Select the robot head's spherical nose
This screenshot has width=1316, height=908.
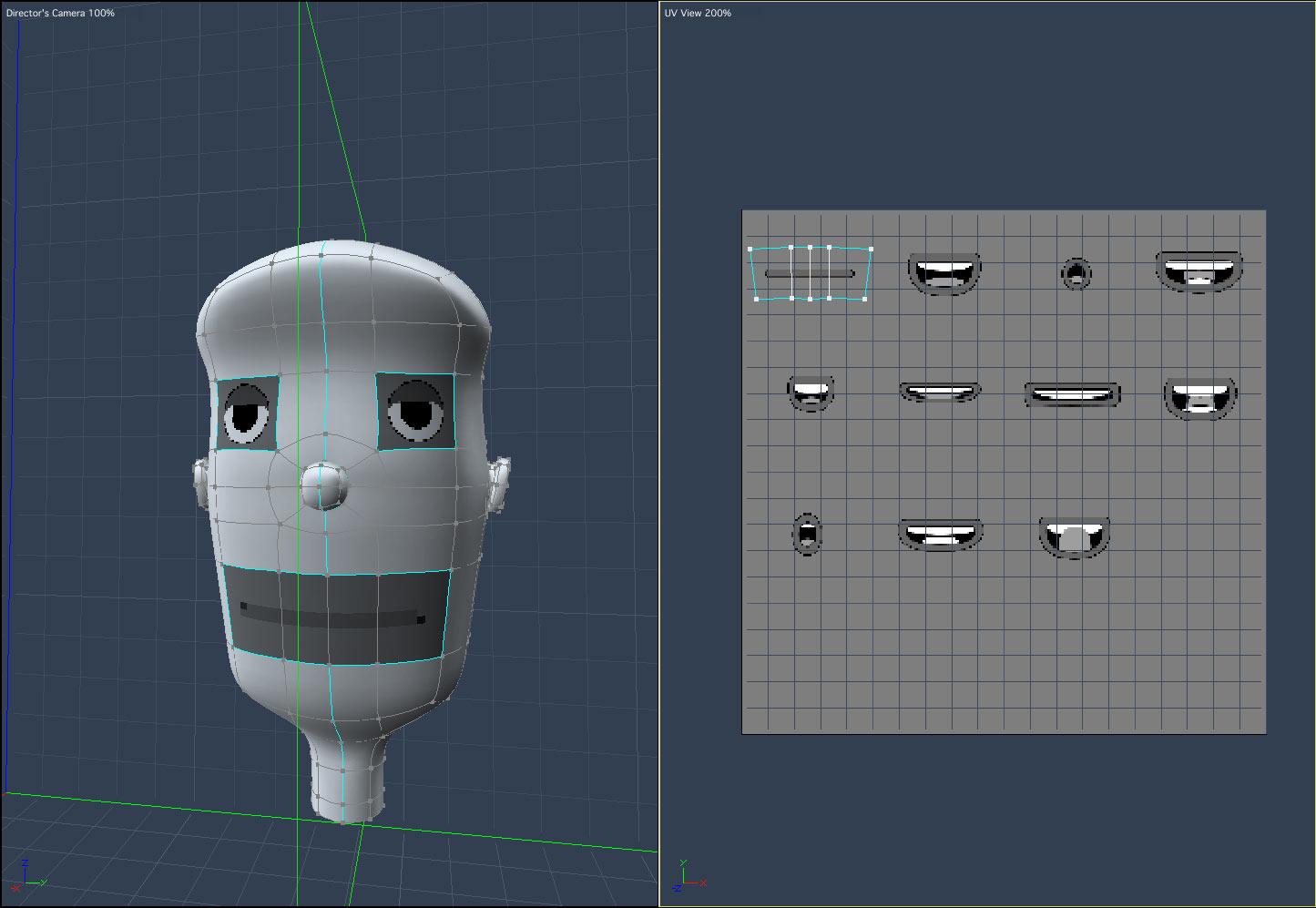325,485
